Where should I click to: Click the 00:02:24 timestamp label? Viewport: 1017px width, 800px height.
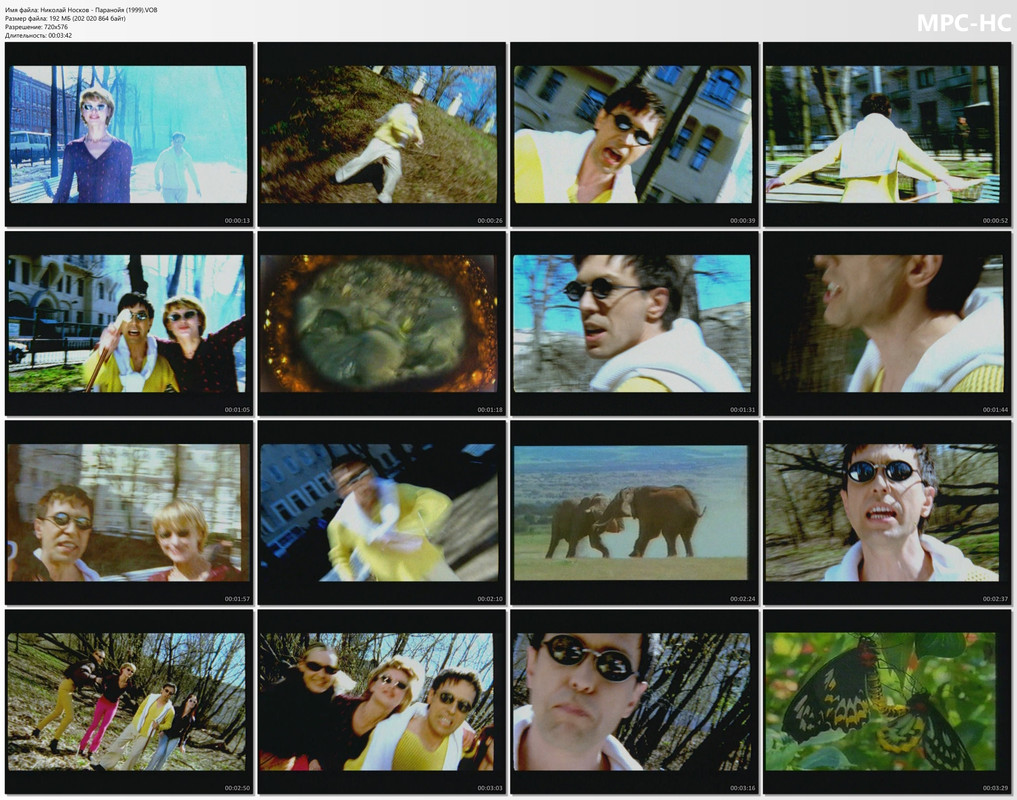click(x=743, y=599)
